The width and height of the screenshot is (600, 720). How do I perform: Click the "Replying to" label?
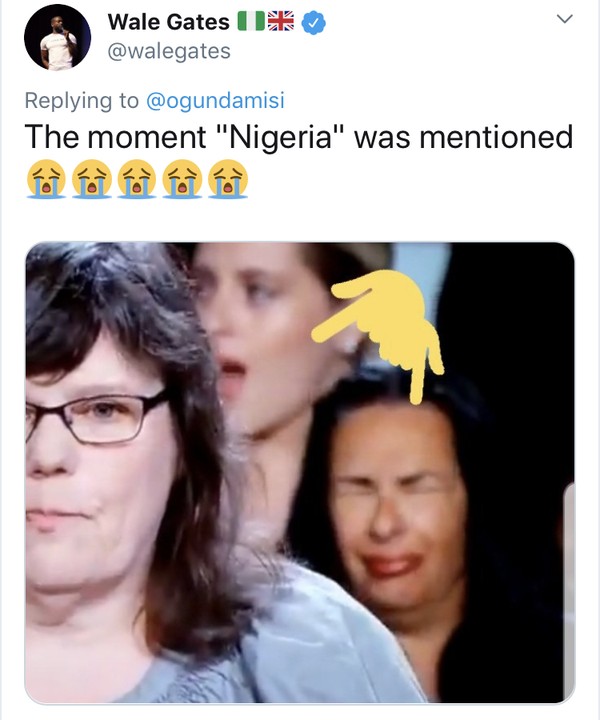83,103
